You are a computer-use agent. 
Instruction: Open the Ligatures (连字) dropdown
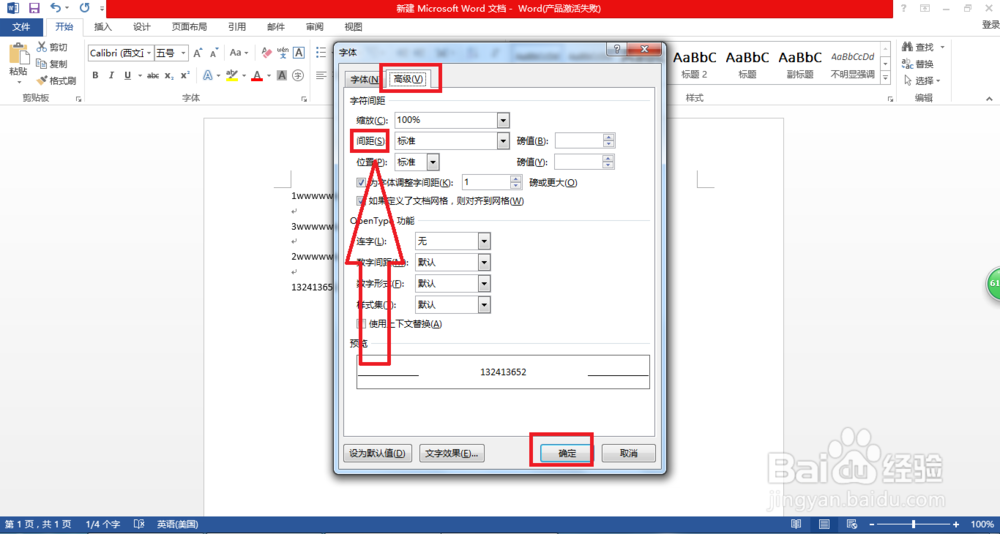click(484, 241)
